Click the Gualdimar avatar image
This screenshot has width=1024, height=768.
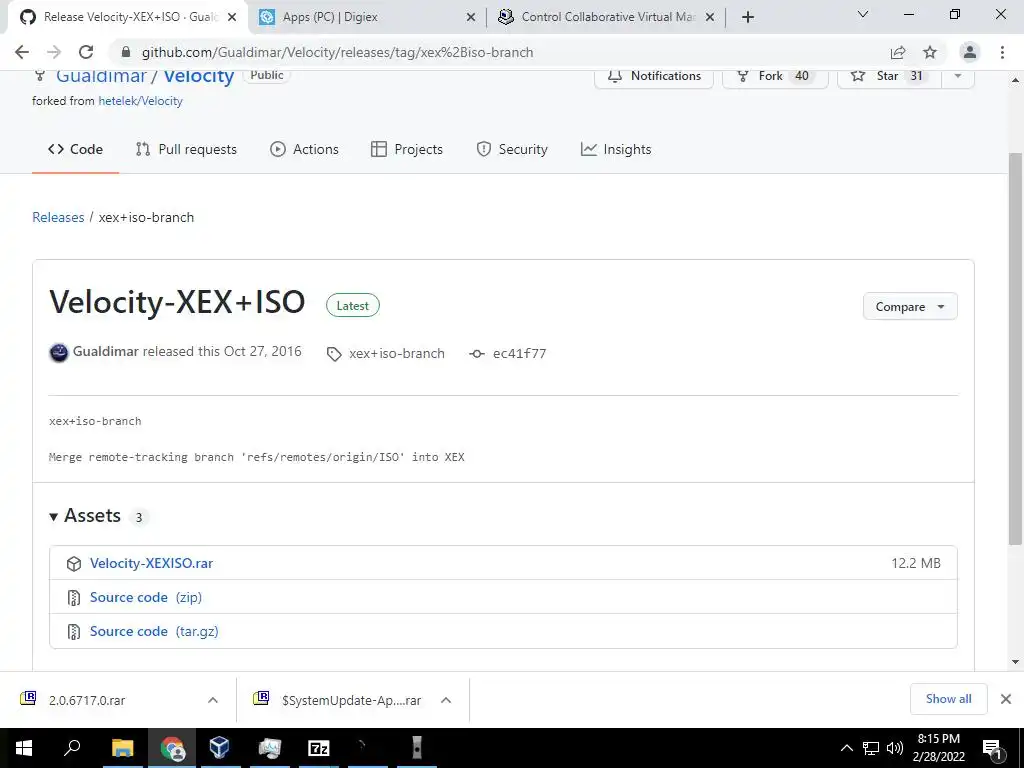point(59,353)
